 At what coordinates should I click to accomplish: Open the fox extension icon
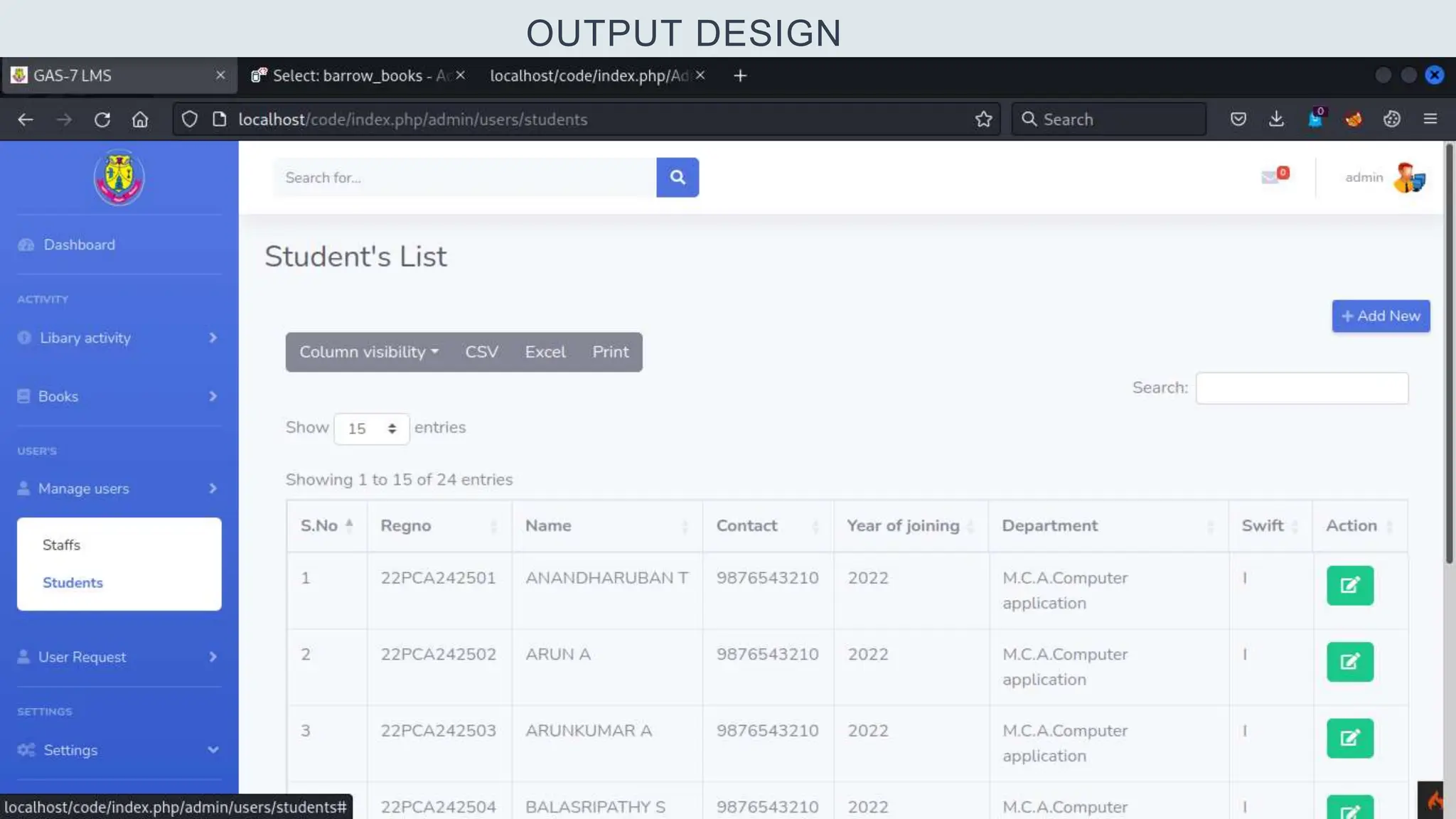pyautogui.click(x=1353, y=119)
